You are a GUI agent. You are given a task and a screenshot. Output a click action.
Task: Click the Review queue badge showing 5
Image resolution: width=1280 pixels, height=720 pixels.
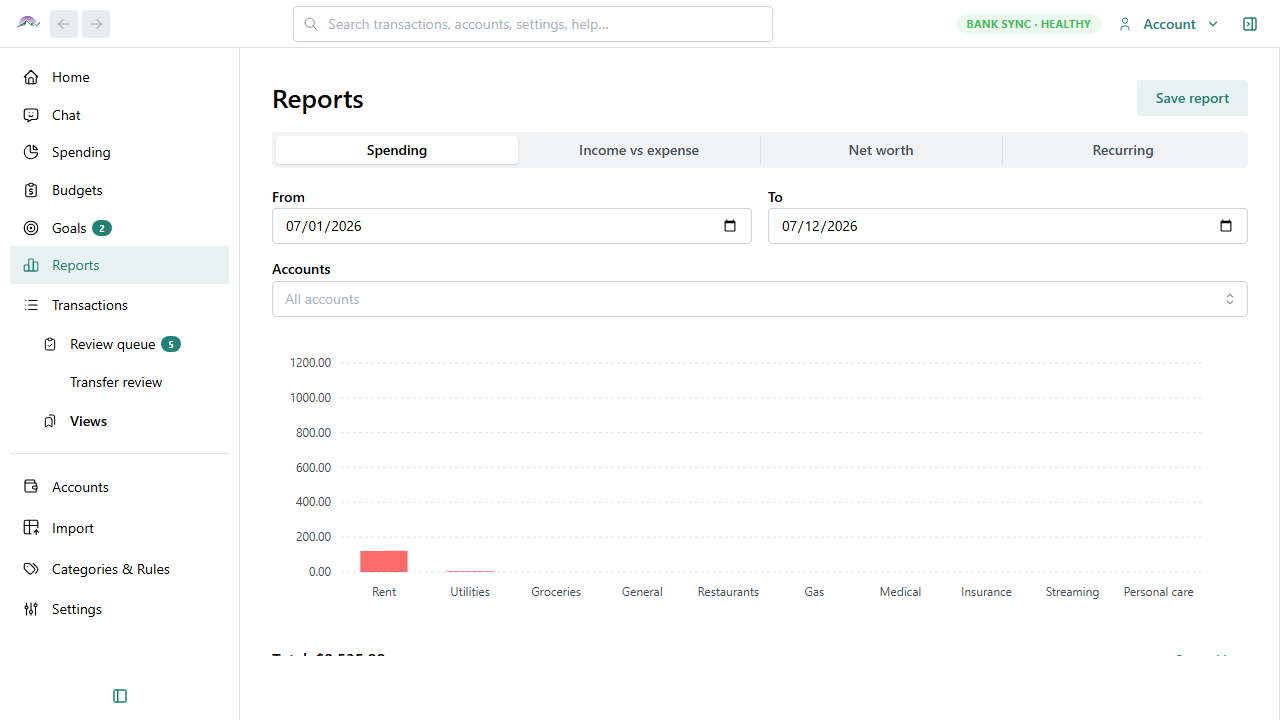(171, 344)
